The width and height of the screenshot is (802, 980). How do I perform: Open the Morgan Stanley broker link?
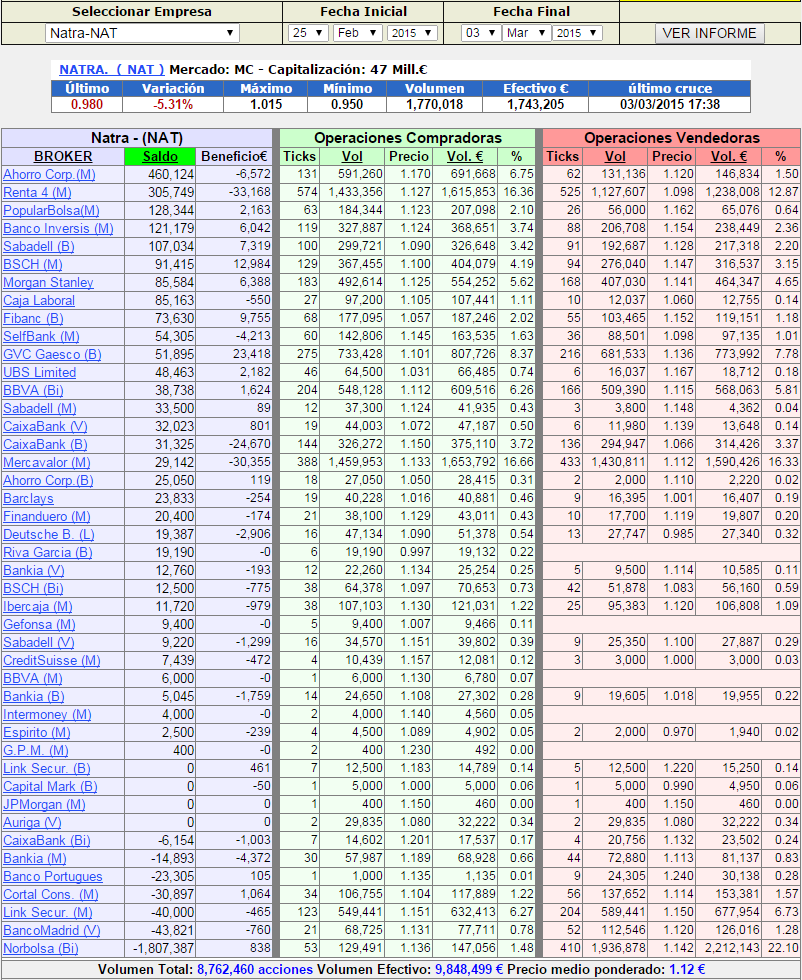point(48,282)
